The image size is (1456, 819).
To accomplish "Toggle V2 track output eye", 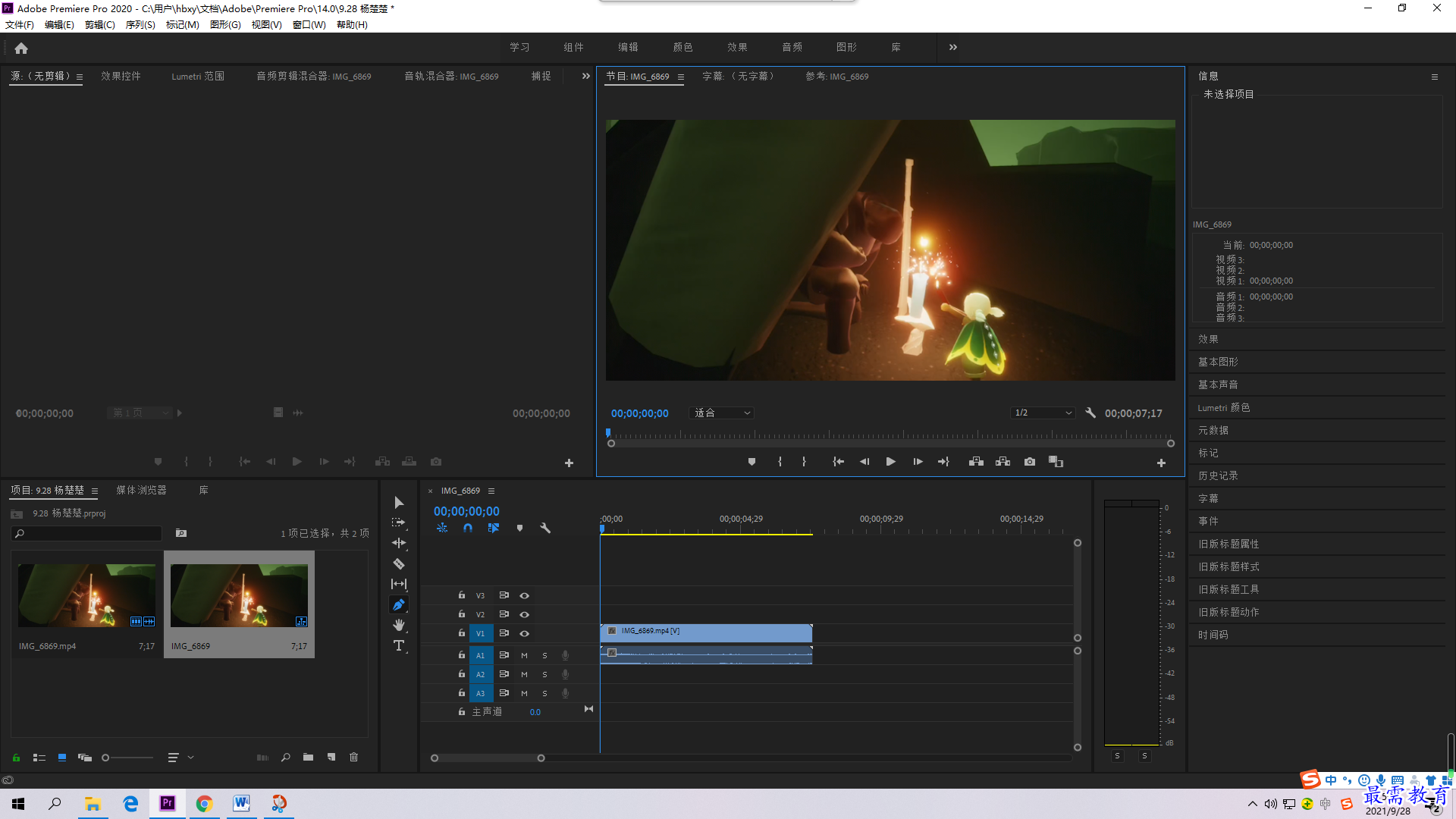I will point(524,615).
